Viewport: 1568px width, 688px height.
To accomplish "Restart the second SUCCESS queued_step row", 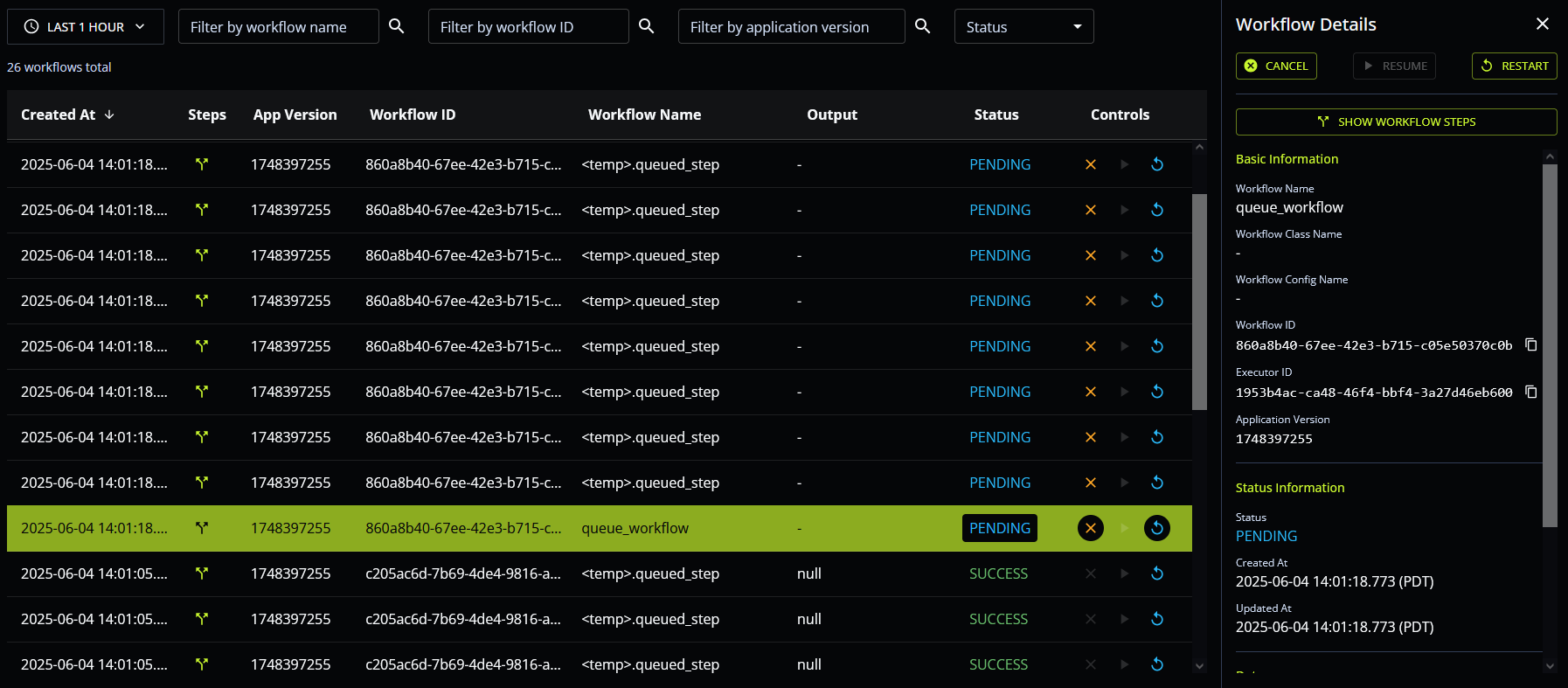I will pos(1157,619).
